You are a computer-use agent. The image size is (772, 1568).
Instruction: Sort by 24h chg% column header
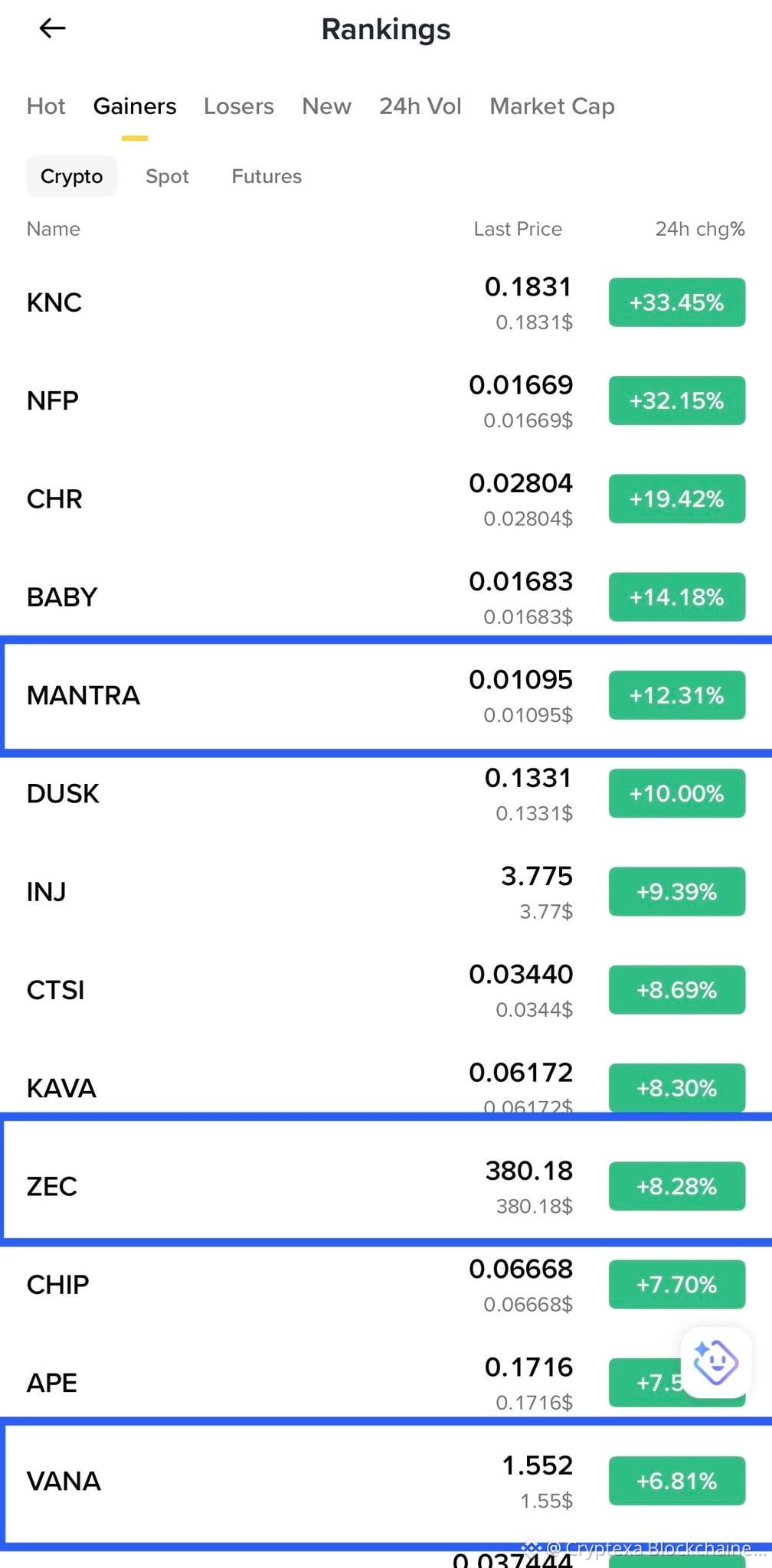point(700,229)
